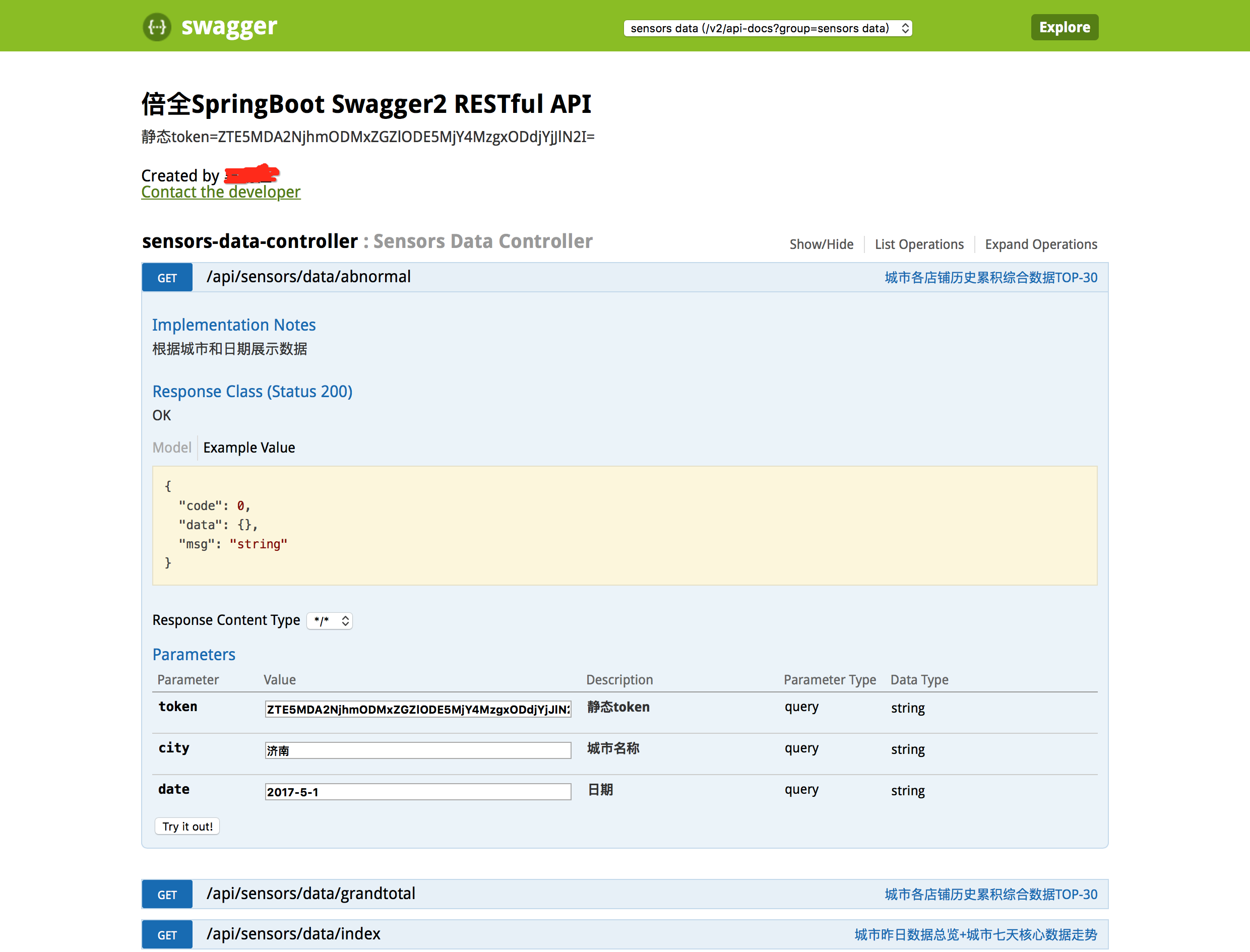Click List Operations
1250x952 pixels.
(919, 244)
